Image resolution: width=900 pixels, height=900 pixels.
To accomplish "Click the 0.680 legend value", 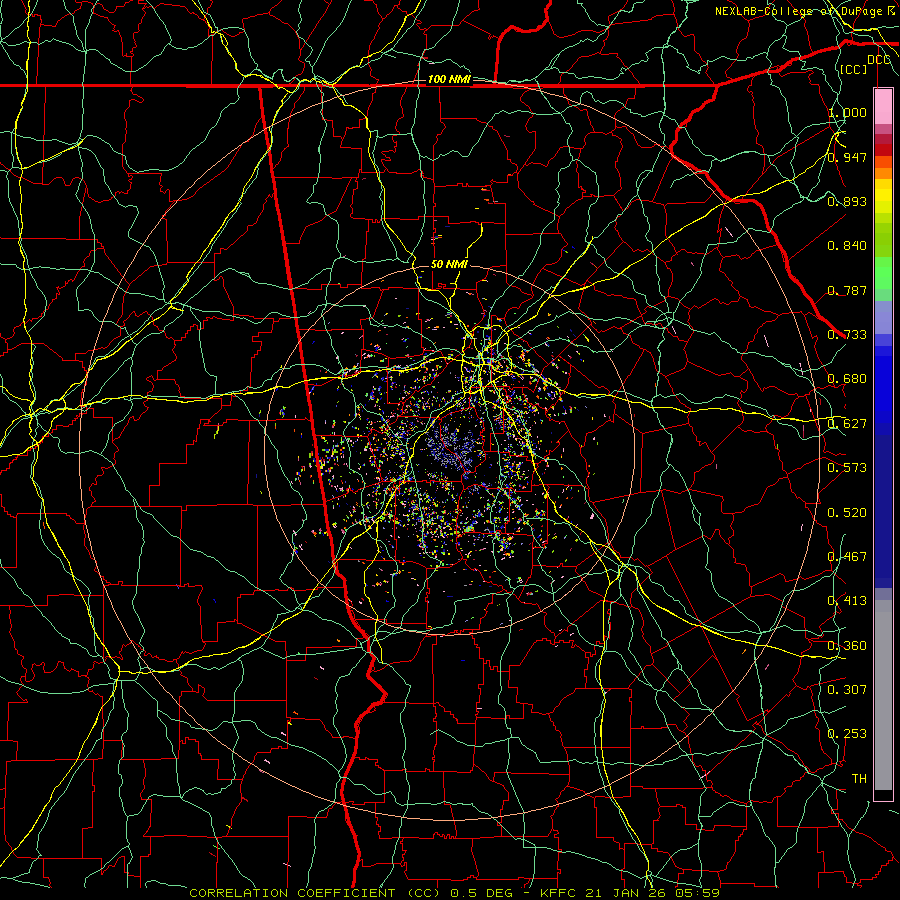I will (847, 379).
